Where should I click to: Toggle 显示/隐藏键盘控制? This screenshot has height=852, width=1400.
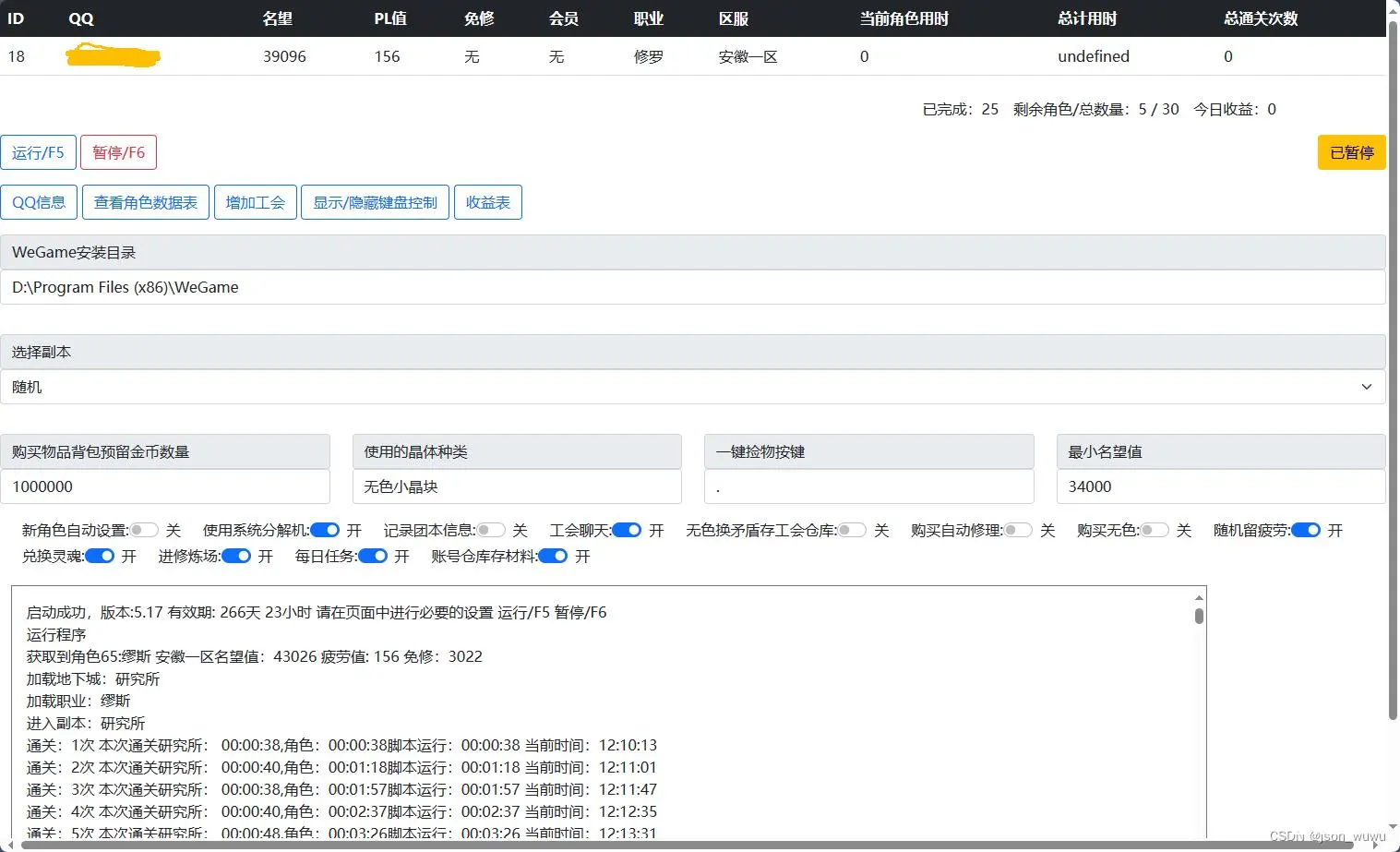tap(375, 202)
